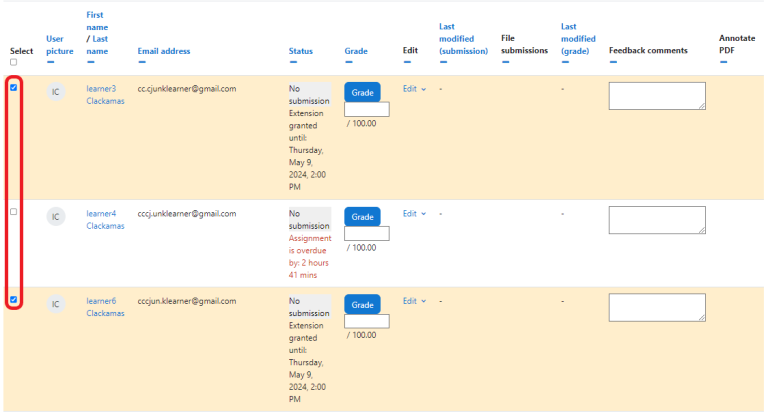Uncheck learner6 Clackamas selection checkbox
The height and width of the screenshot is (413, 768).
(14, 299)
